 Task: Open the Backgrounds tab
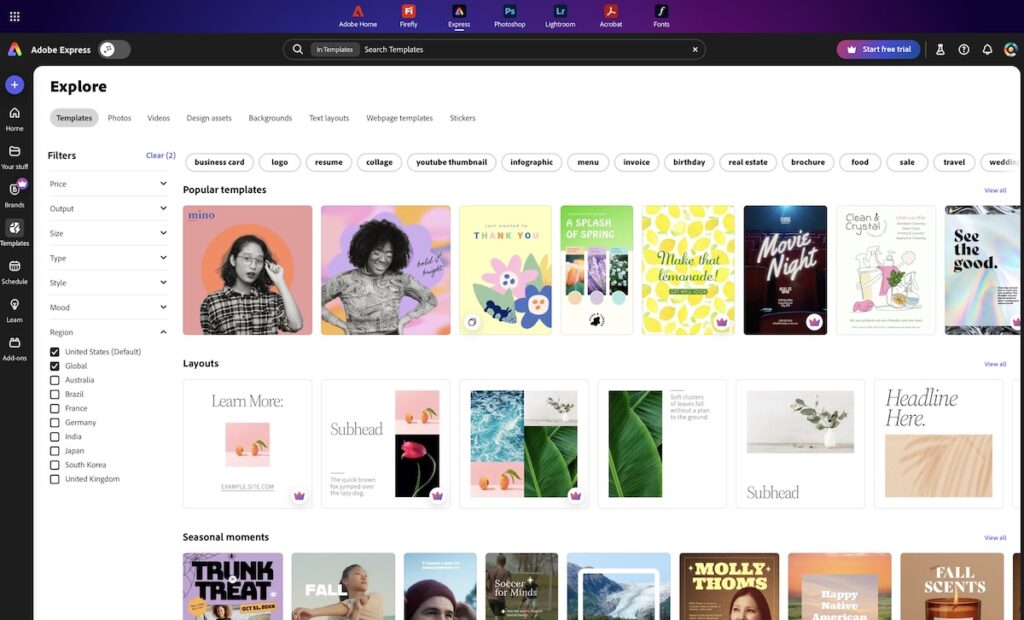270,117
